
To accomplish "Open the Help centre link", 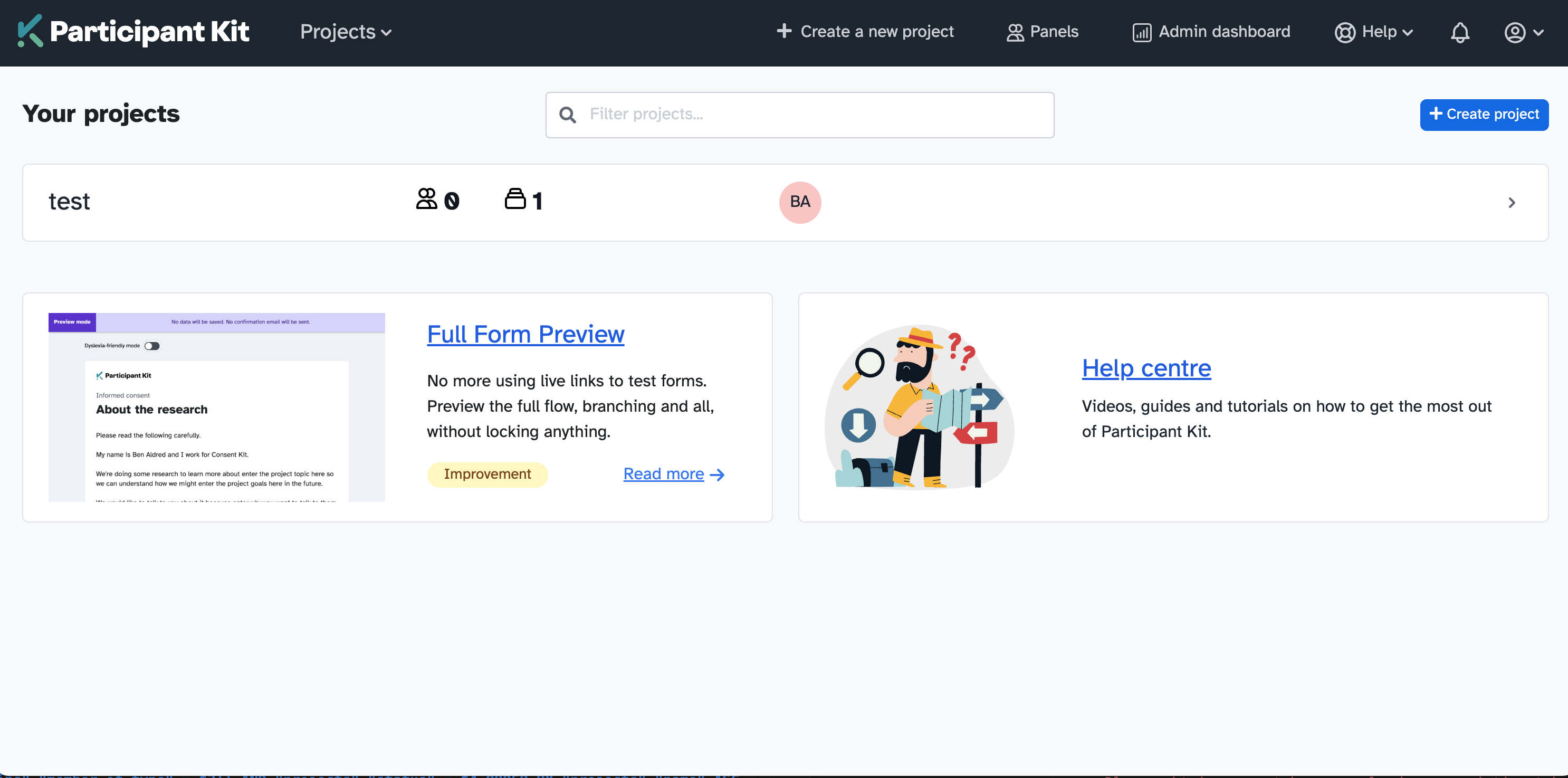I will pos(1145,368).
